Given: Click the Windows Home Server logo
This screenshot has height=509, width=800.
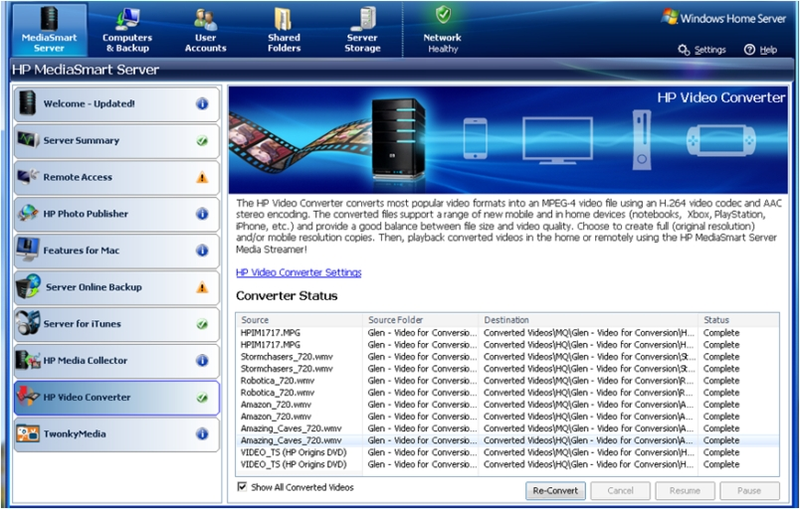Looking at the screenshot, I should click(724, 18).
